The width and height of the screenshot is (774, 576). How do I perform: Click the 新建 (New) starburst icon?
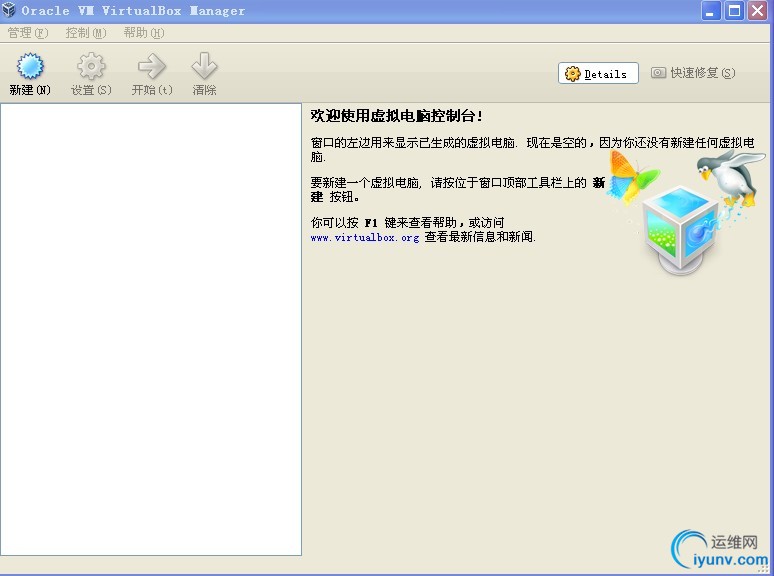30,66
